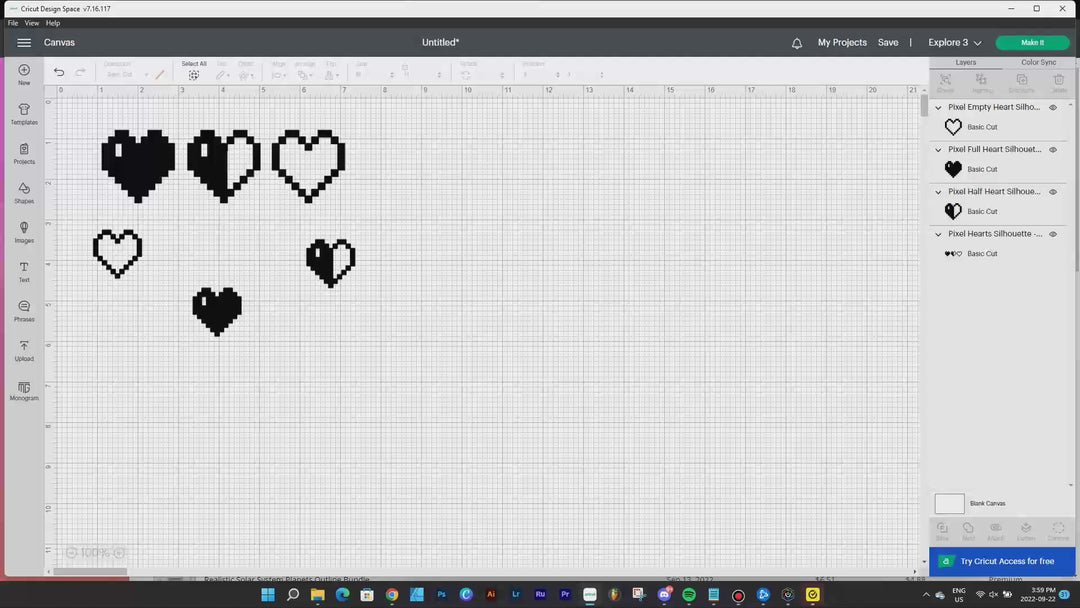
Task: Click the notifications bell icon
Action: 796,43
